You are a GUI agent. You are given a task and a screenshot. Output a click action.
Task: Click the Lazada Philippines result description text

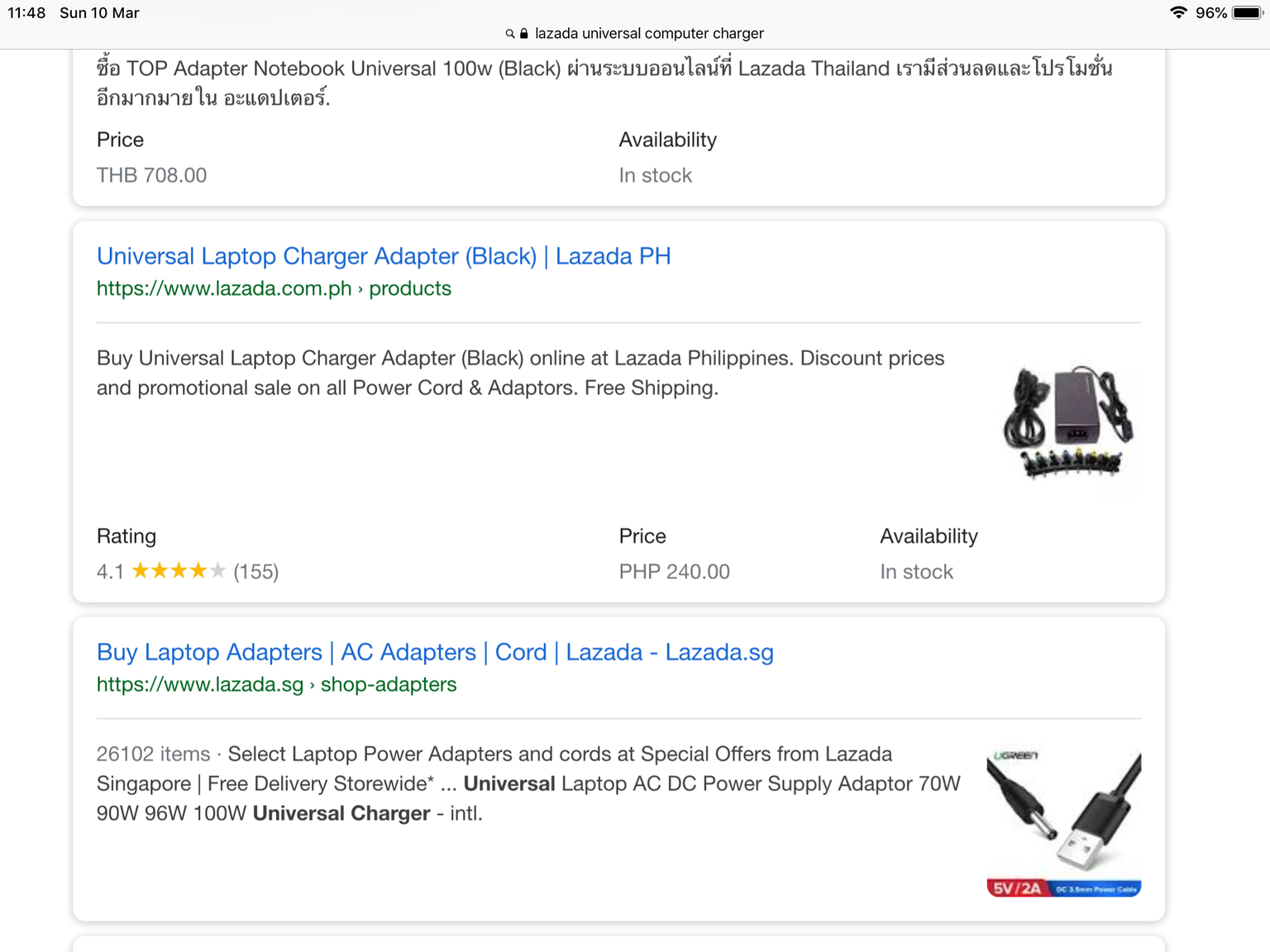pos(521,373)
